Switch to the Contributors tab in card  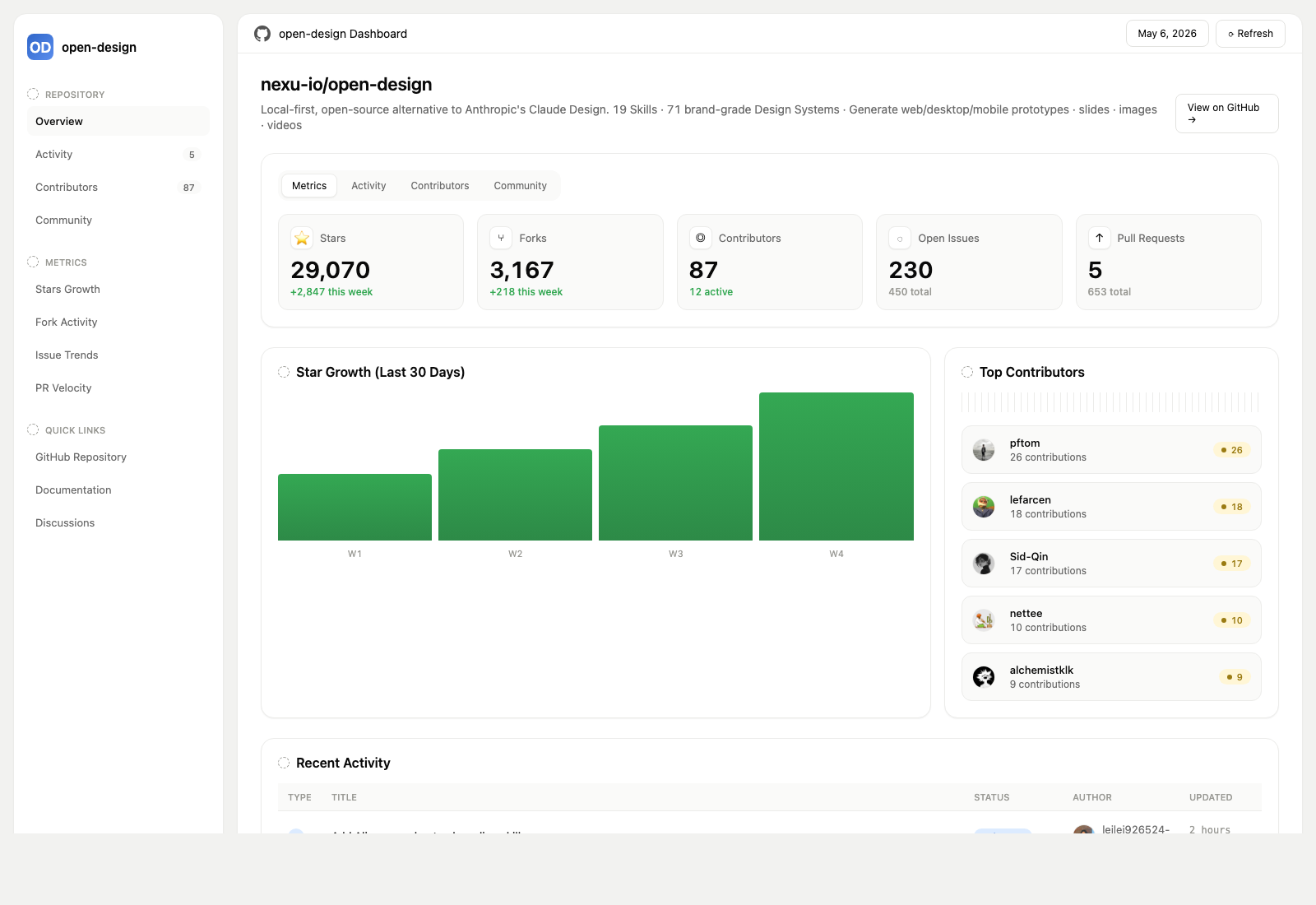[440, 186]
